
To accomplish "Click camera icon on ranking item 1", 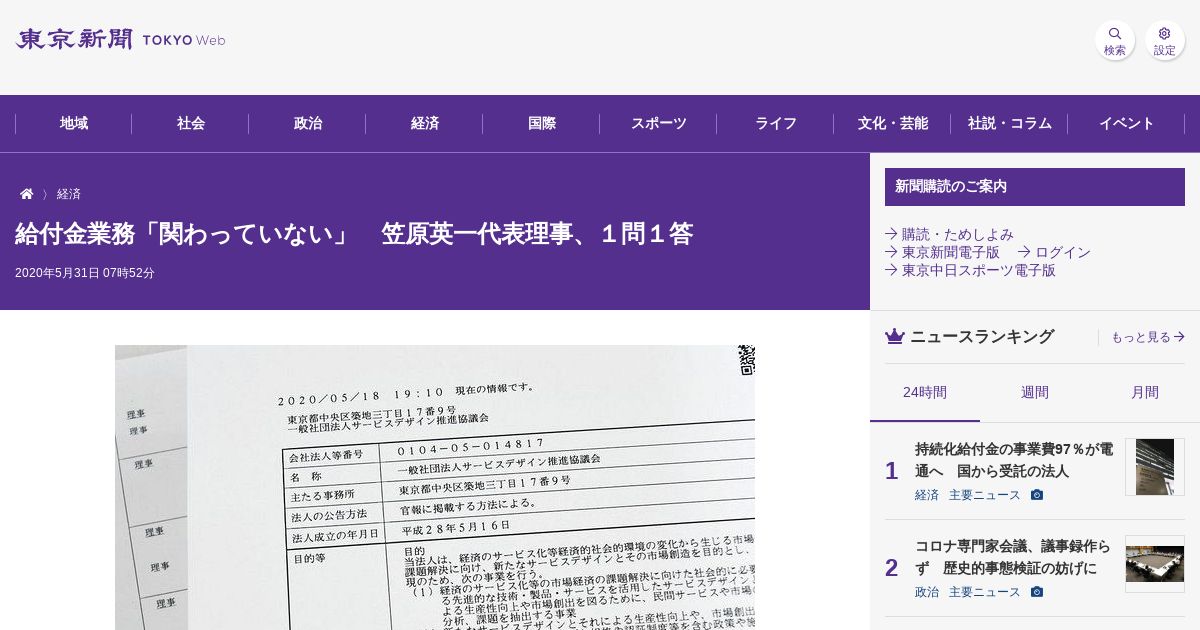I will click(x=1037, y=495).
